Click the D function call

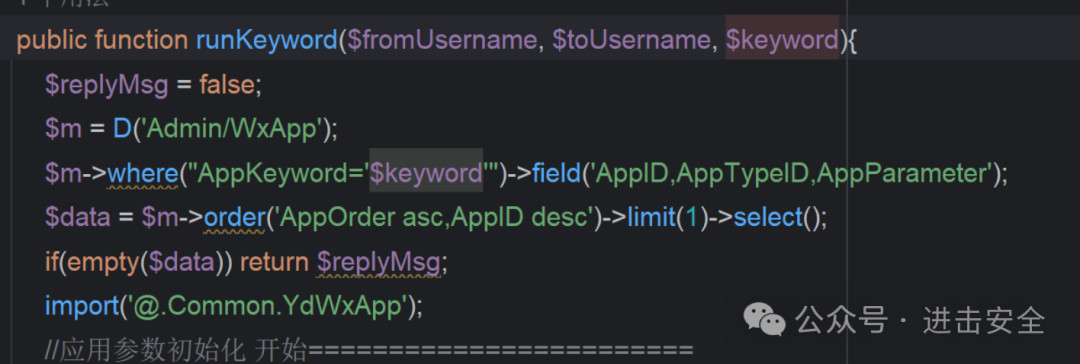point(121,129)
